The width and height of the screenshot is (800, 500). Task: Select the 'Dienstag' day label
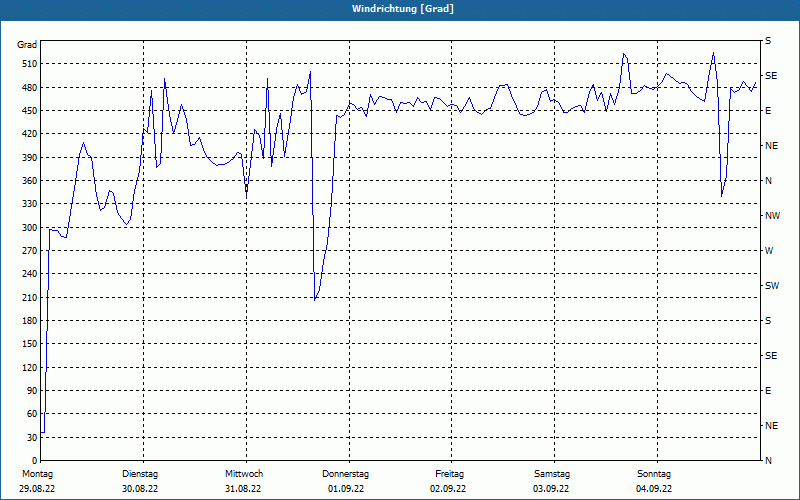tap(140, 474)
